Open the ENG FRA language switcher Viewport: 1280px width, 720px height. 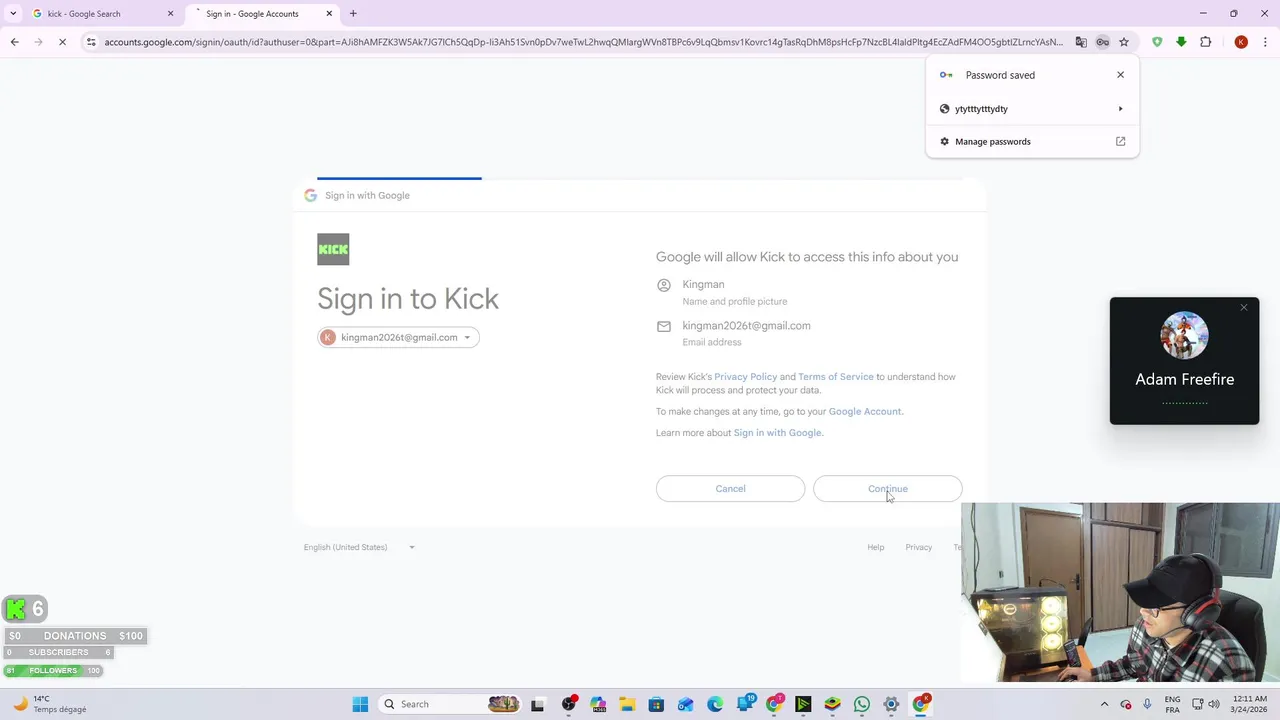pos(1172,704)
